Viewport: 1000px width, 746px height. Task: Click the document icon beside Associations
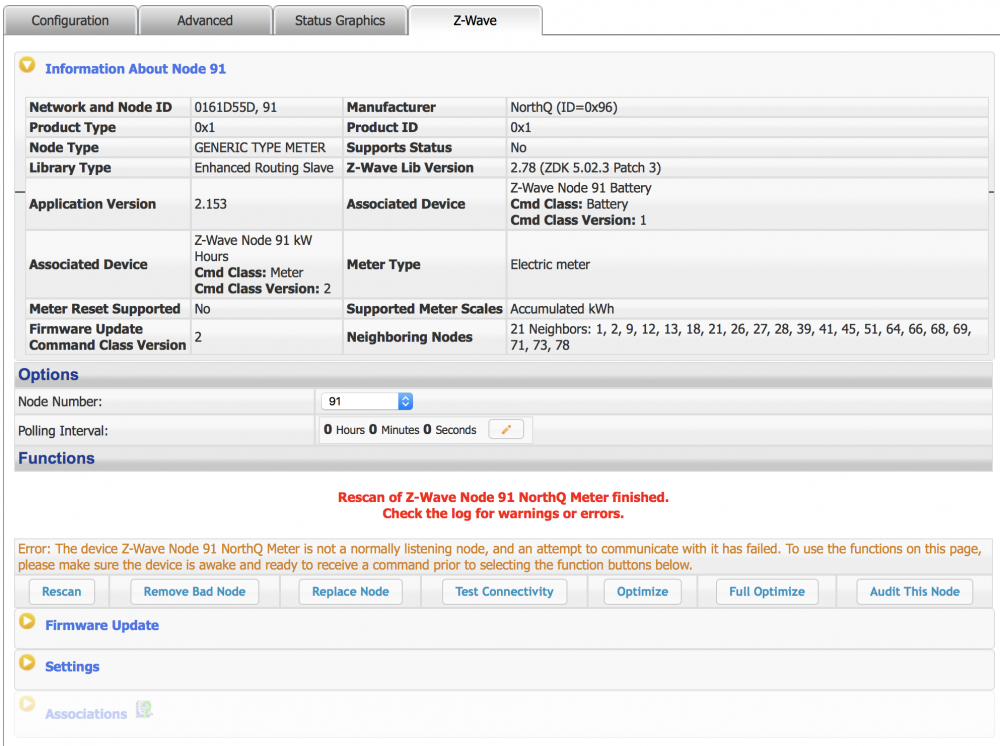[x=144, y=711]
